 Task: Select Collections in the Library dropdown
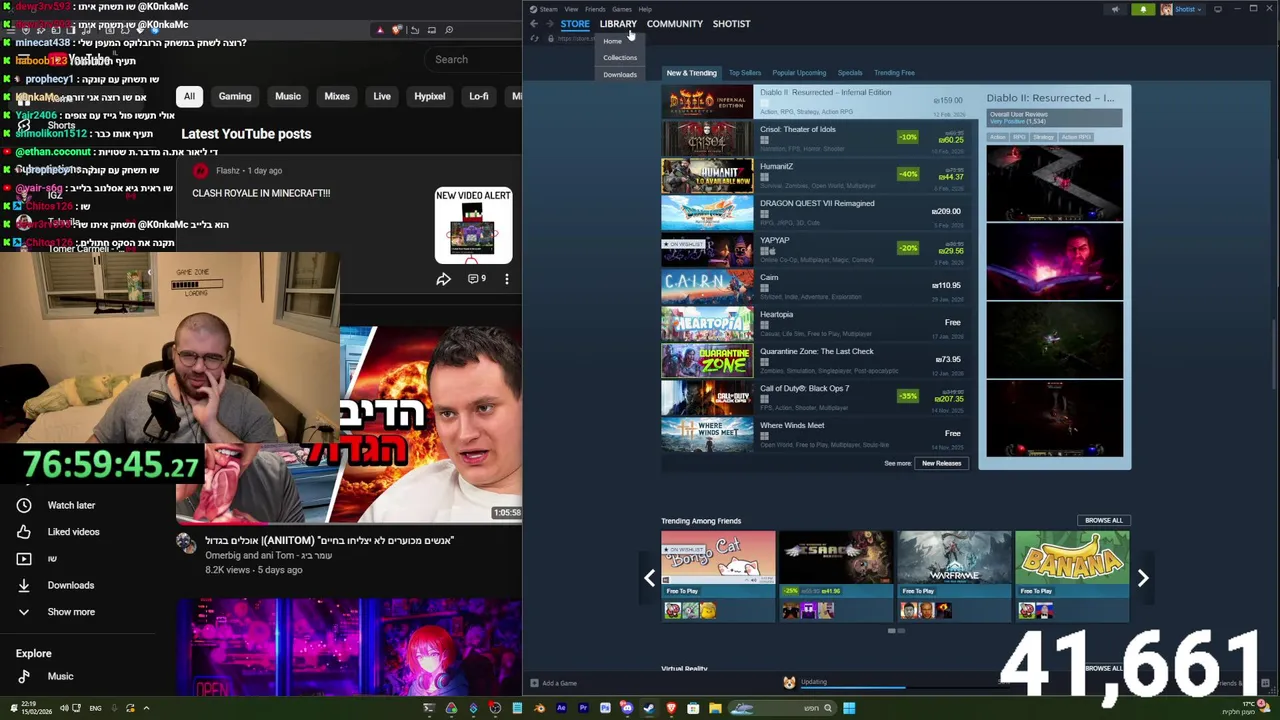[620, 58]
